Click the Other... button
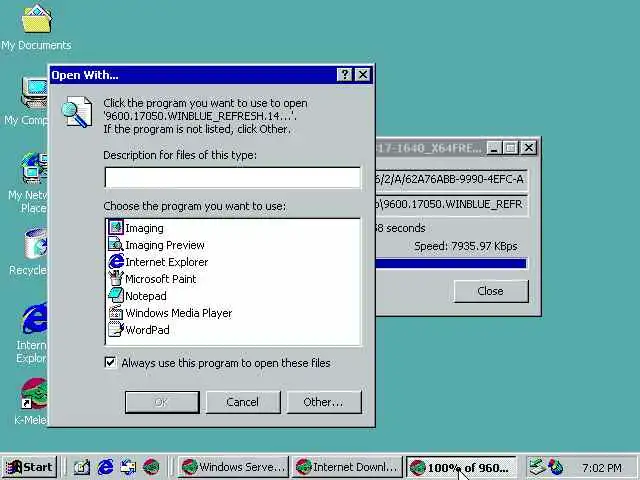The height and width of the screenshot is (480, 640). click(324, 402)
